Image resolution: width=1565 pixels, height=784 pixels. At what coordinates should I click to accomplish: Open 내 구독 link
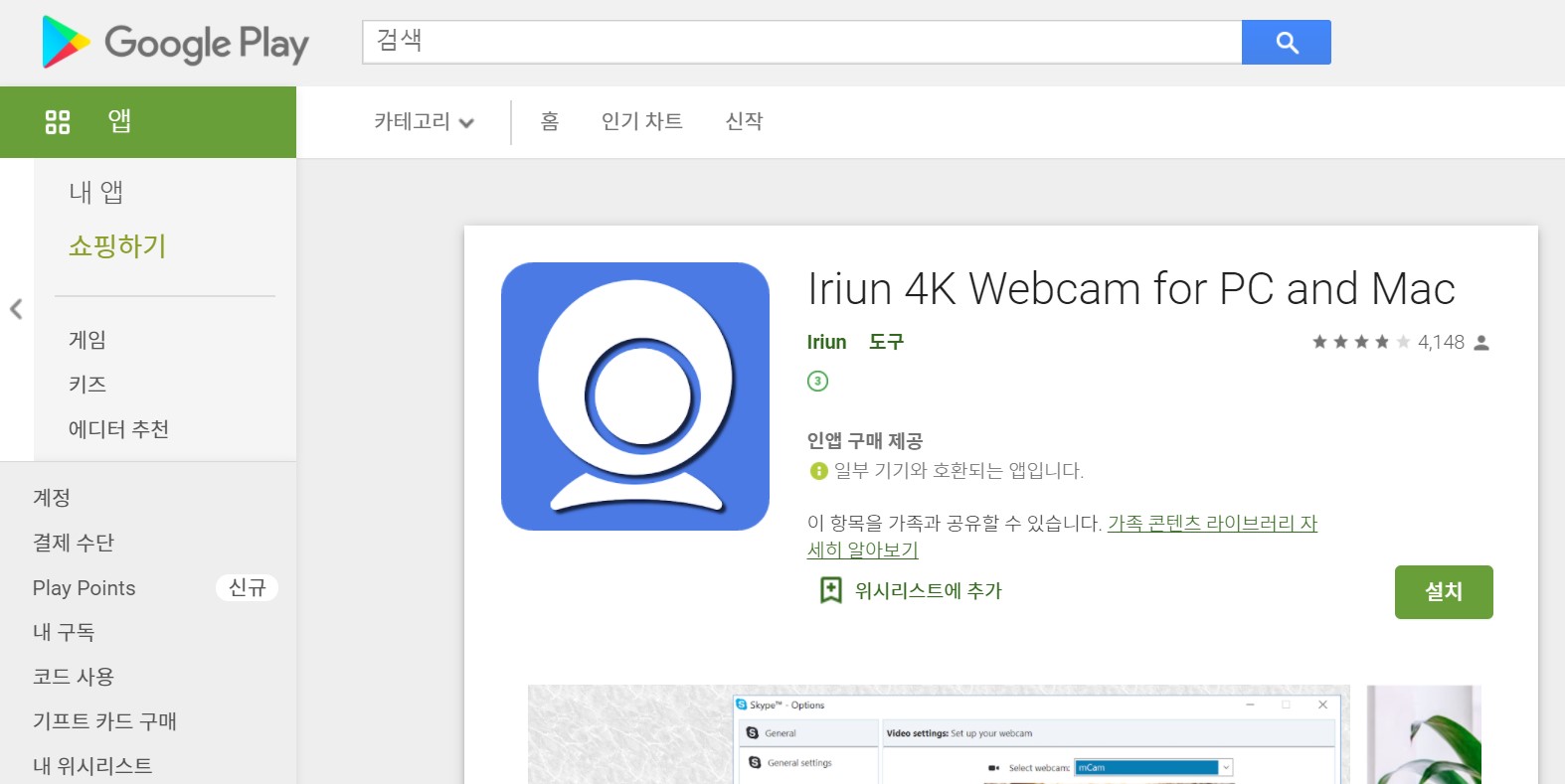coord(64,632)
